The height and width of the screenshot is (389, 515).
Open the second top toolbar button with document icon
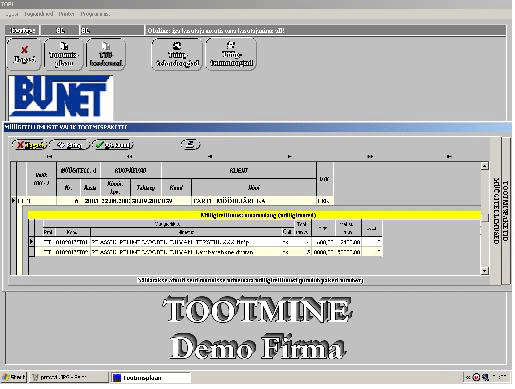pyautogui.click(x=63, y=54)
